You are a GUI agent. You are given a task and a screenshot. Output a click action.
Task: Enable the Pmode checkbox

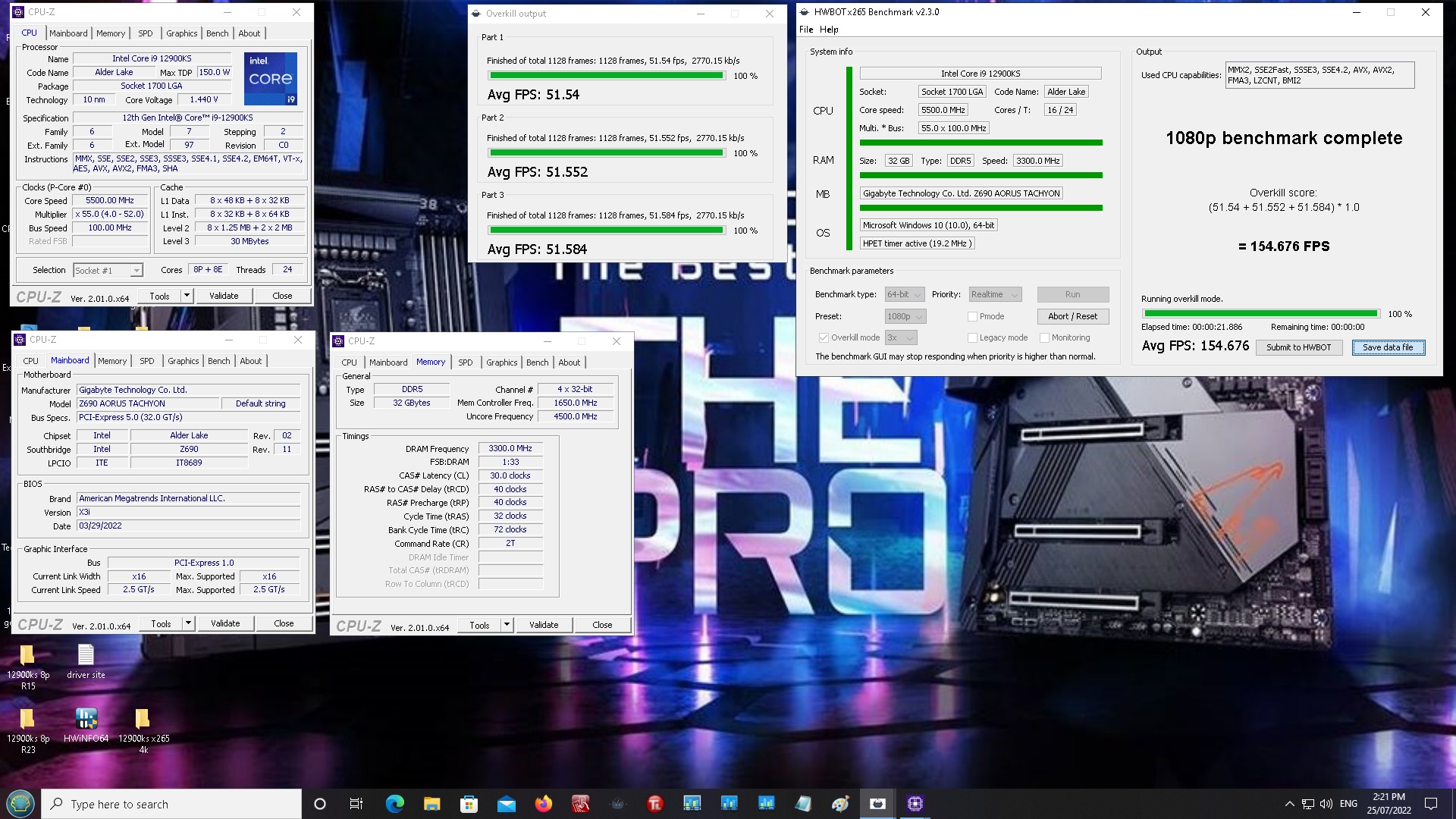tap(972, 316)
